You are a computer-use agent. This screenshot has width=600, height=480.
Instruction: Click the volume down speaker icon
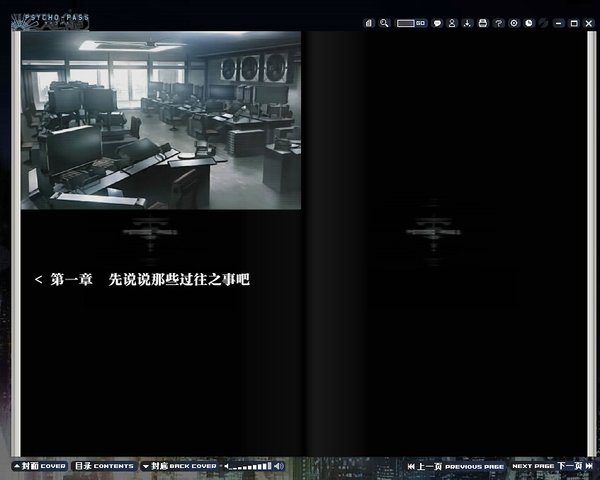[226, 466]
